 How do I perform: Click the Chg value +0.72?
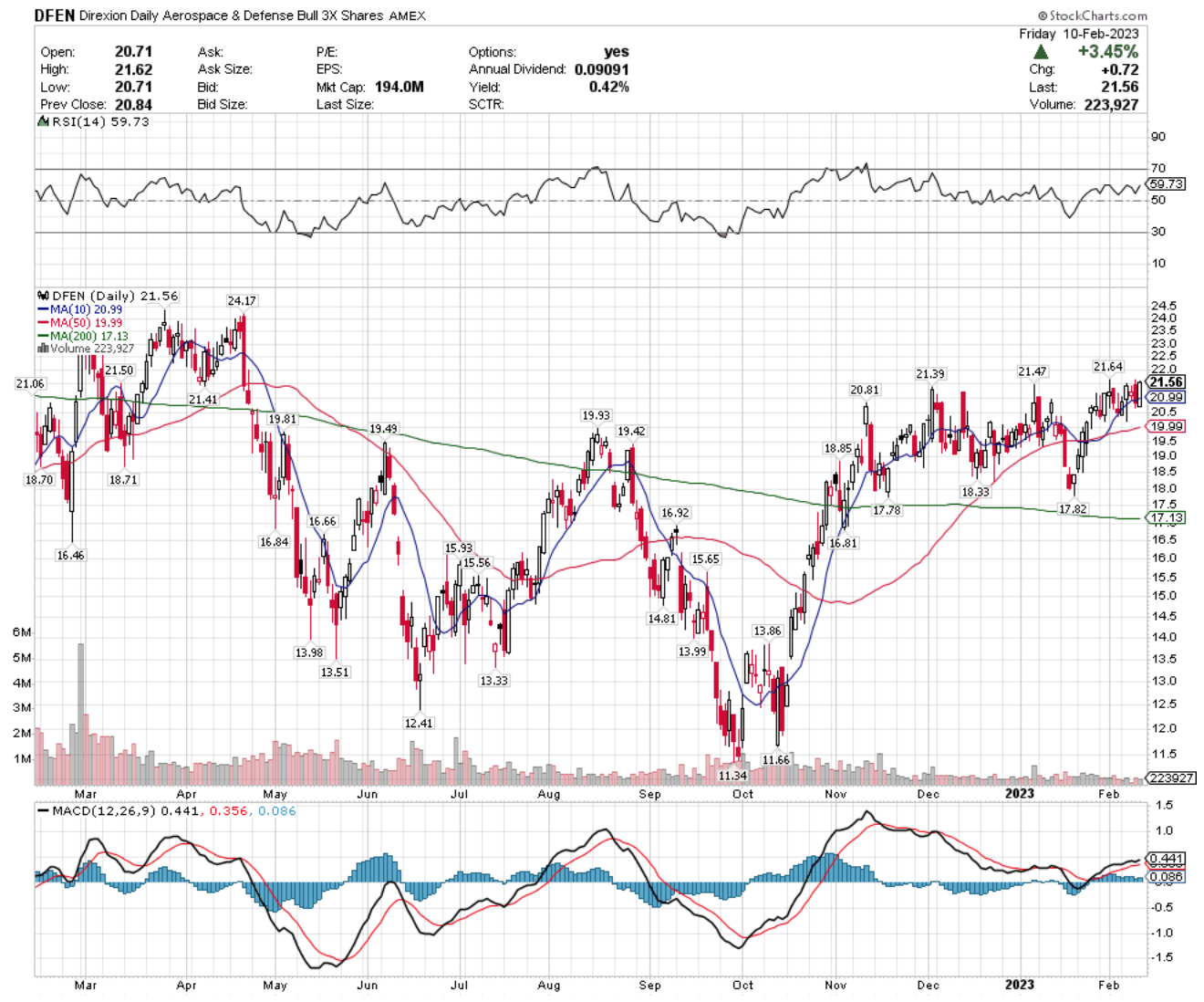click(1120, 69)
